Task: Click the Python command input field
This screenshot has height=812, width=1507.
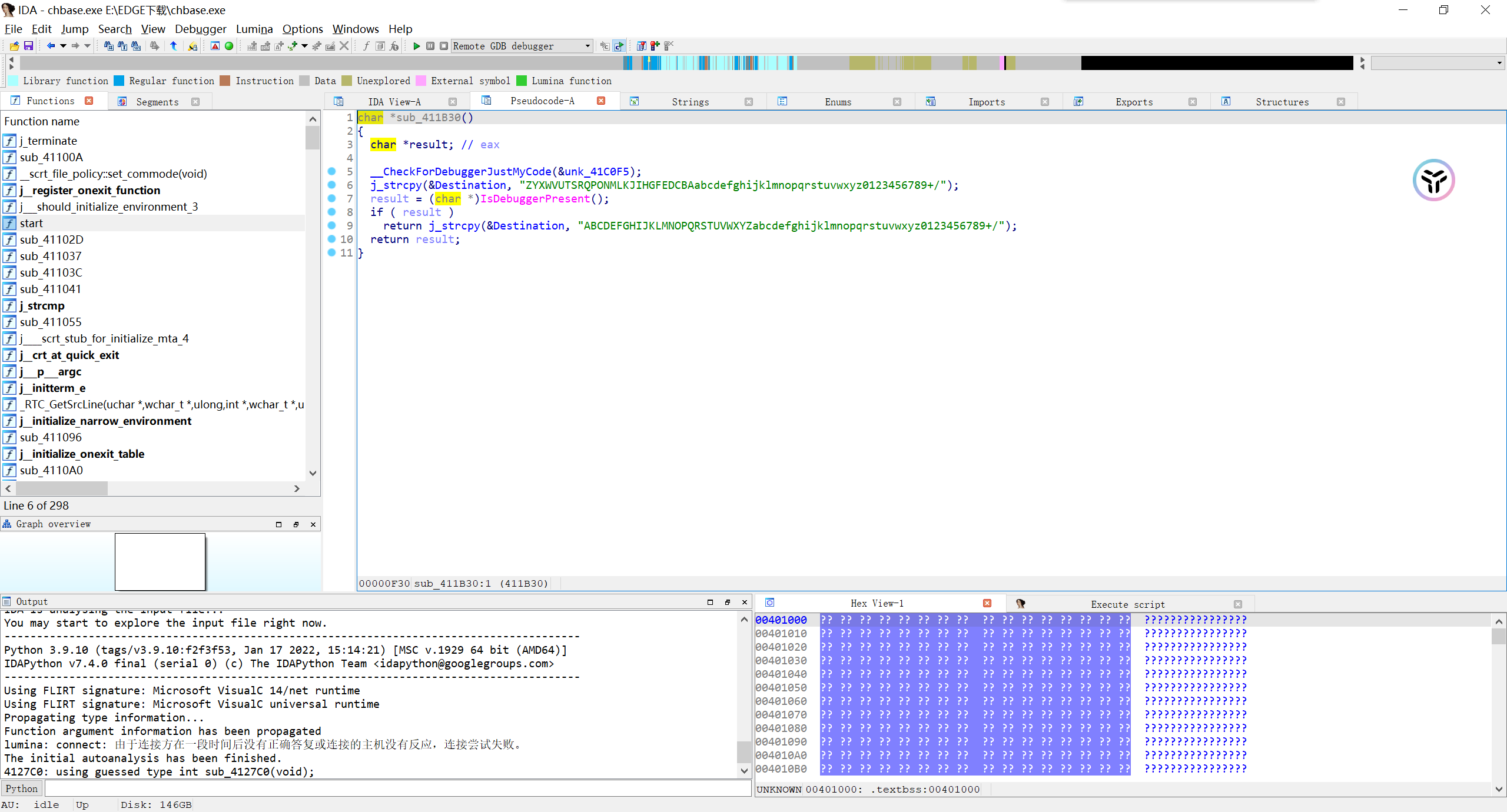Action: [x=397, y=788]
